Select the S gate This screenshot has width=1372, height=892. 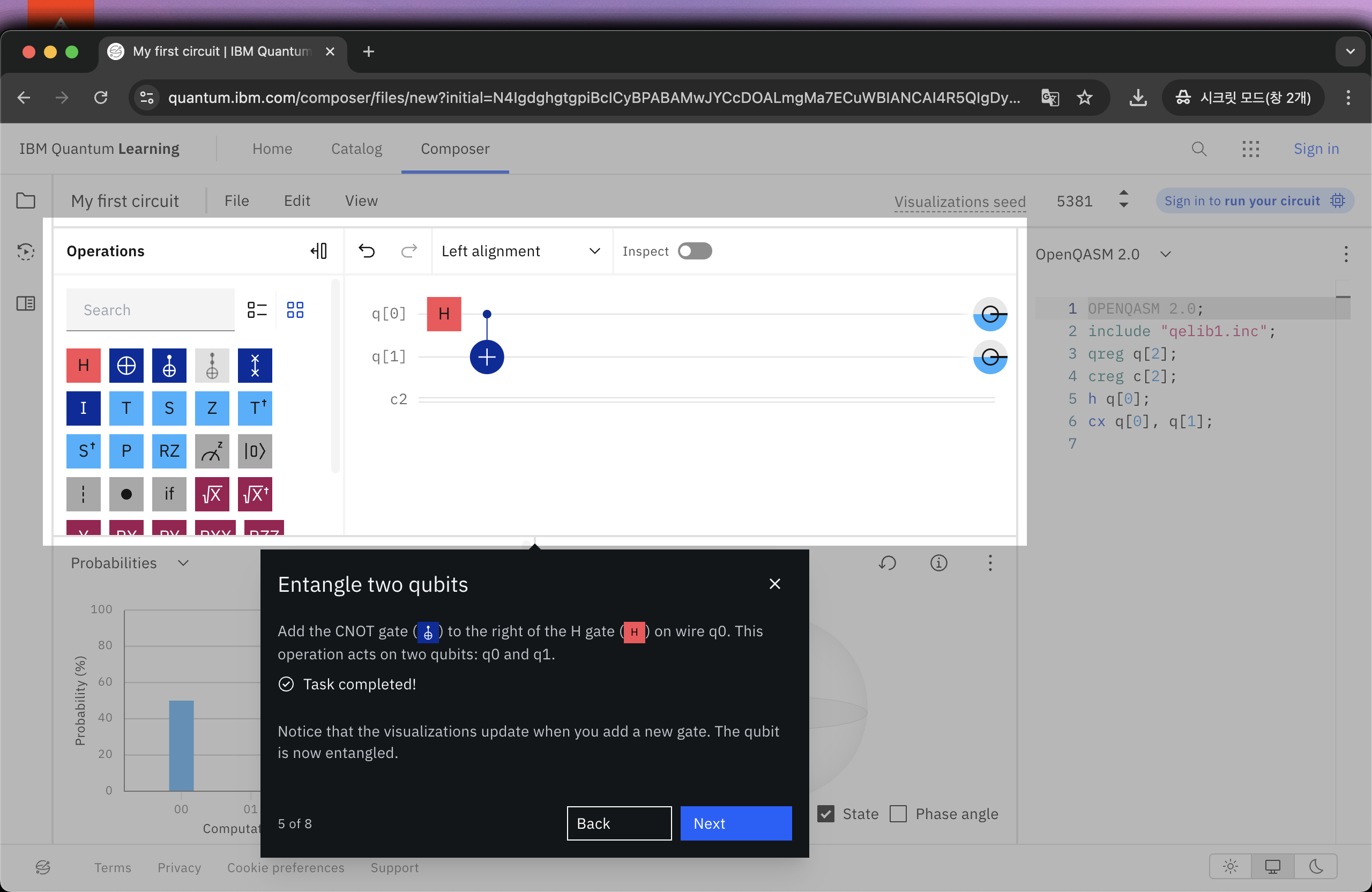tap(169, 408)
